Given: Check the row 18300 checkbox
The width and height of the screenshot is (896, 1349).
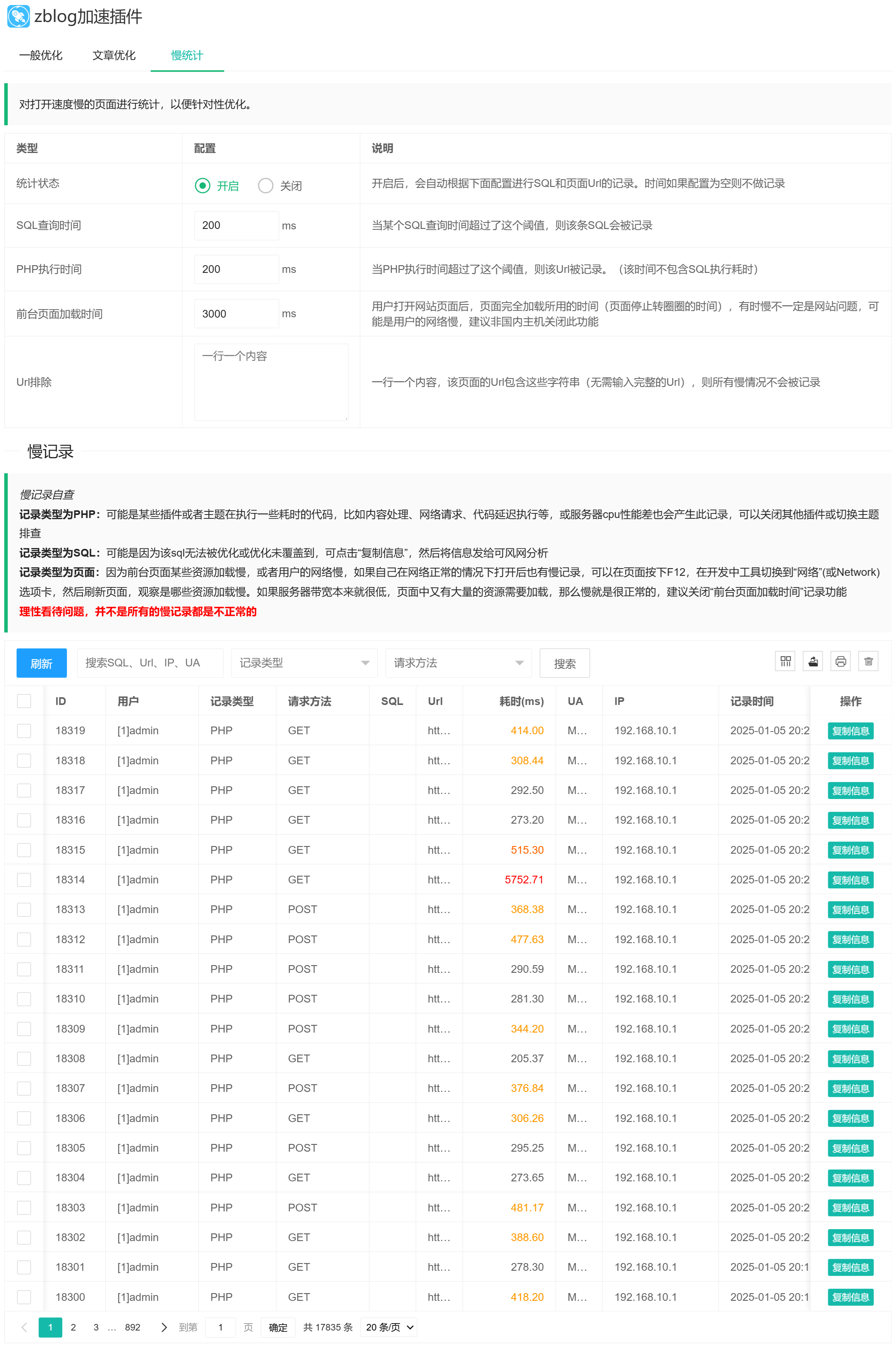Looking at the screenshot, I should pyautogui.click(x=24, y=1297).
